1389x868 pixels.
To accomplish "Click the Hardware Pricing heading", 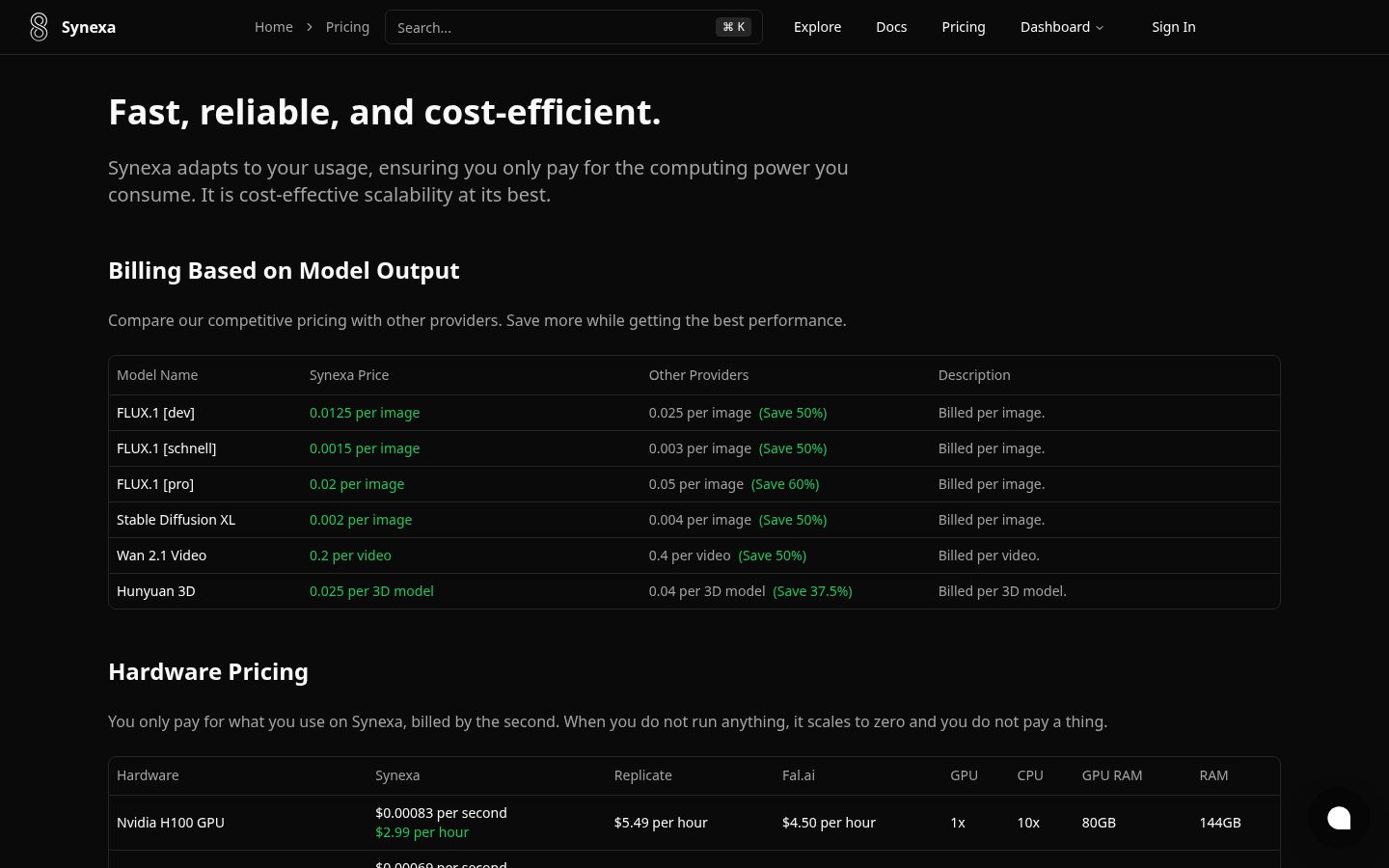I will pyautogui.click(x=208, y=672).
